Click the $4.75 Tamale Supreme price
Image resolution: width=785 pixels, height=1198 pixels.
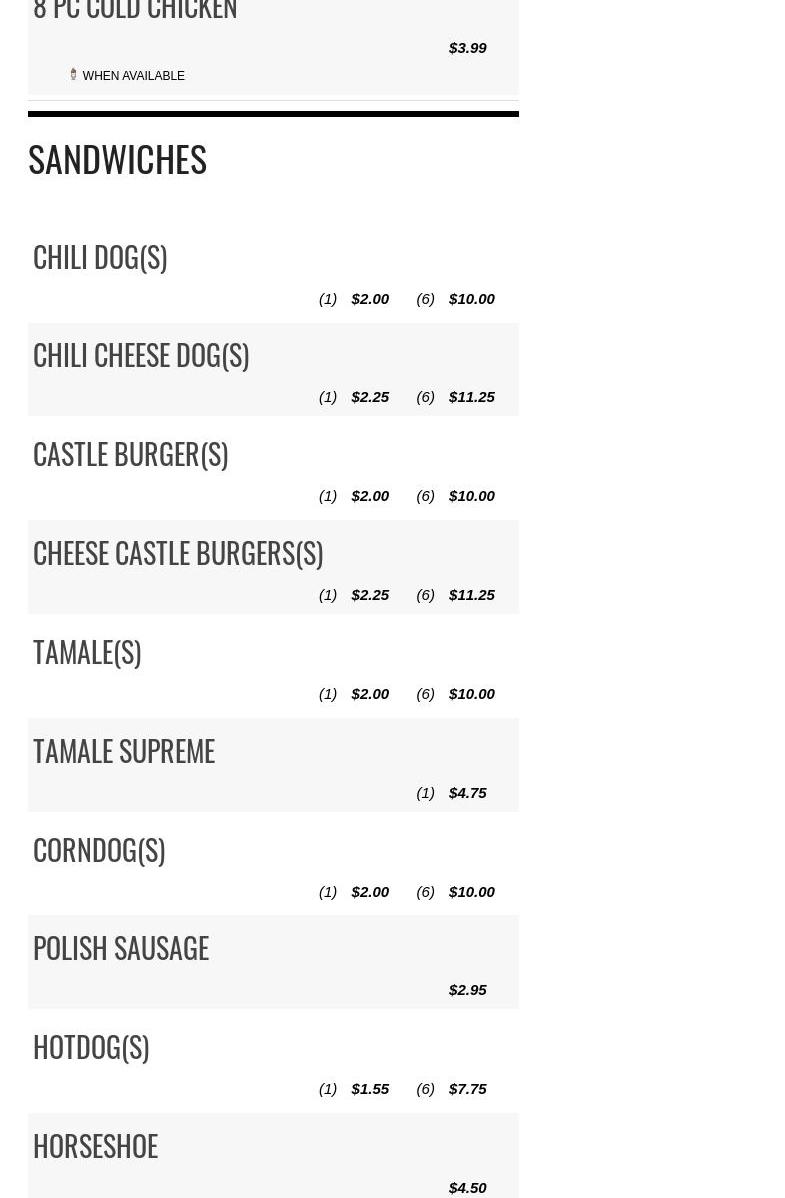tap(467, 793)
